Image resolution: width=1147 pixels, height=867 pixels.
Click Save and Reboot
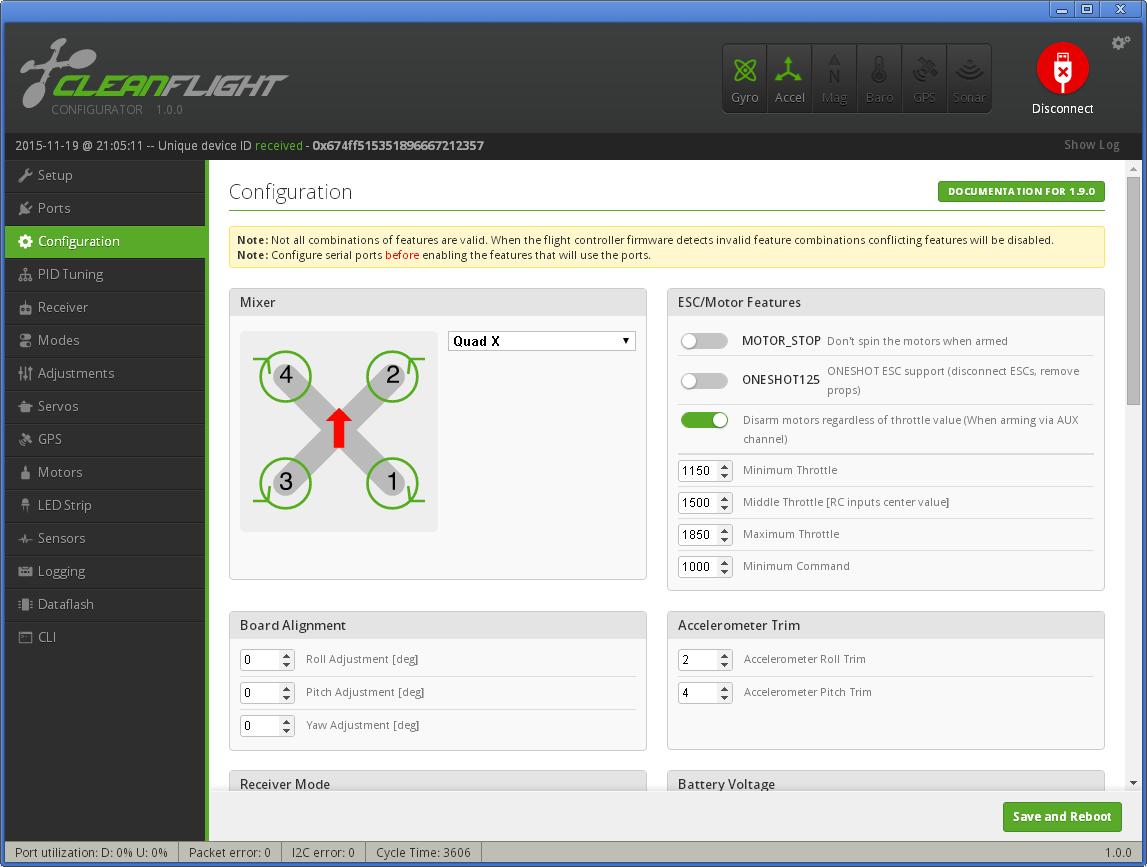click(1061, 817)
